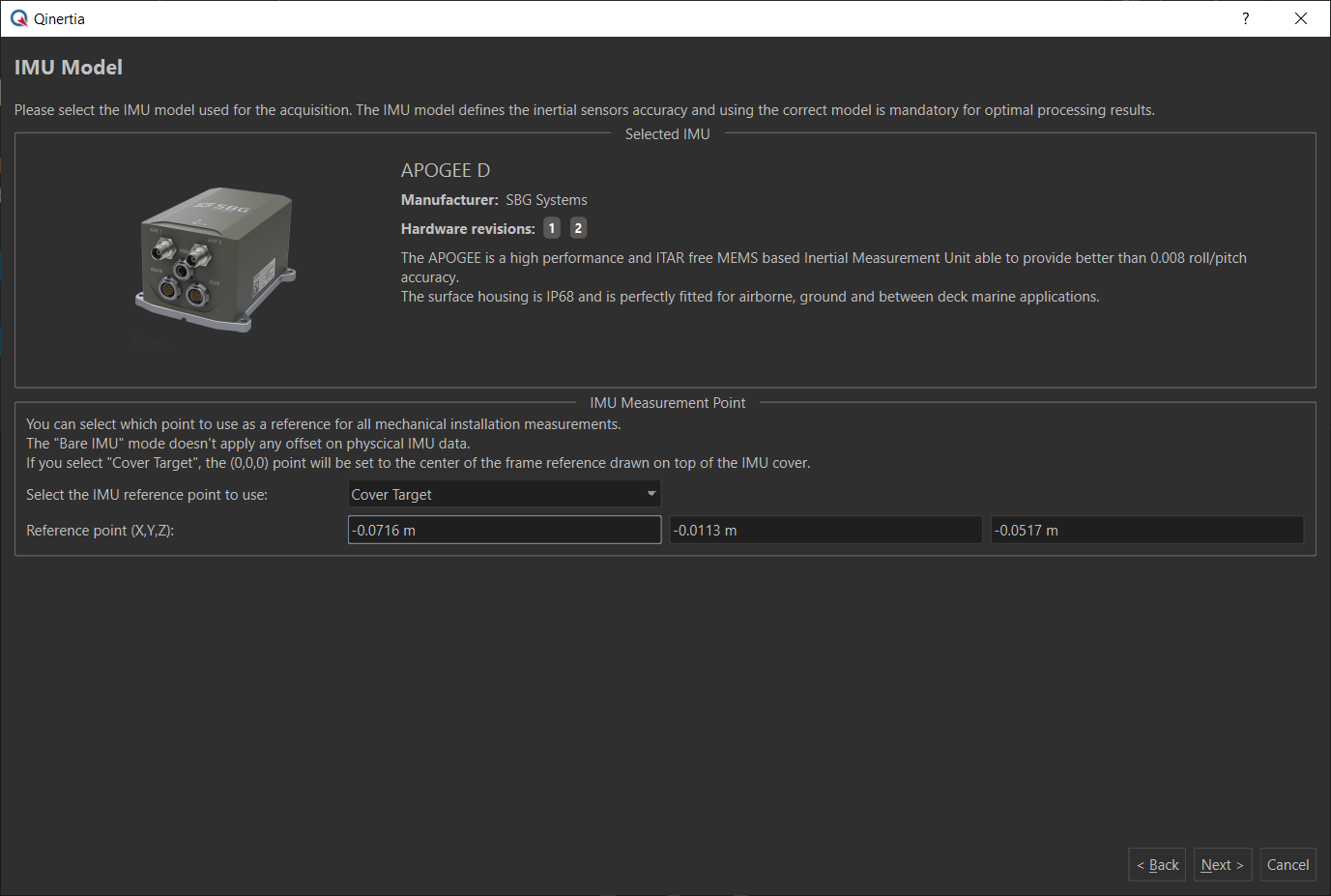
Task: Click the Hardware revisions label
Action: [x=468, y=229]
